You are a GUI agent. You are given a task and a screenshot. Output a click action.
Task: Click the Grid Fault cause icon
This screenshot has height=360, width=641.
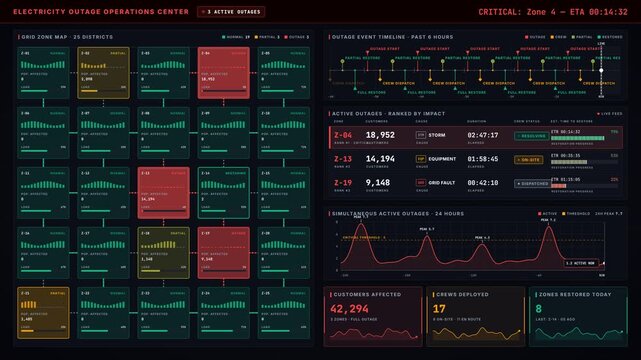(421, 183)
